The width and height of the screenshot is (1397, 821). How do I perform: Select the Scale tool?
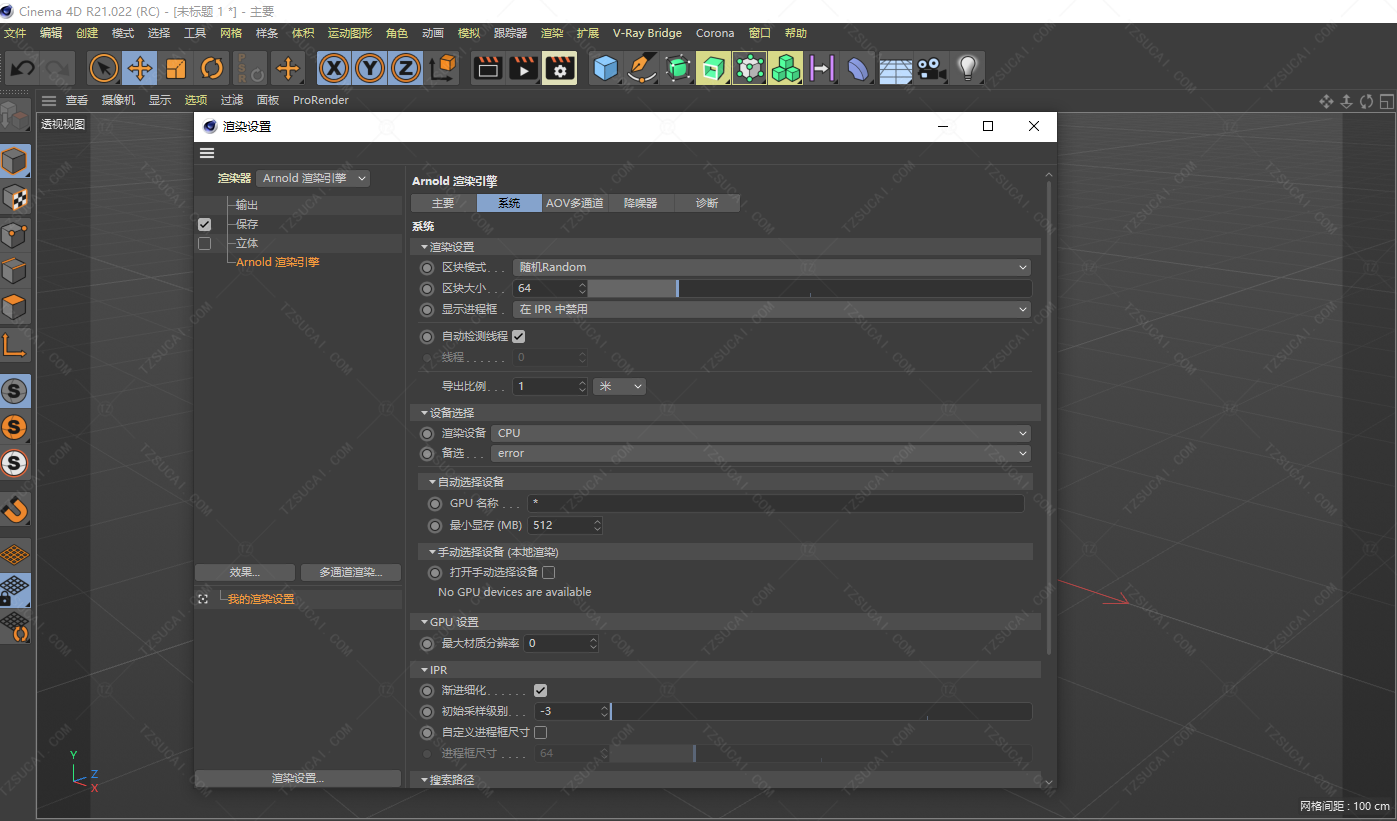175,69
